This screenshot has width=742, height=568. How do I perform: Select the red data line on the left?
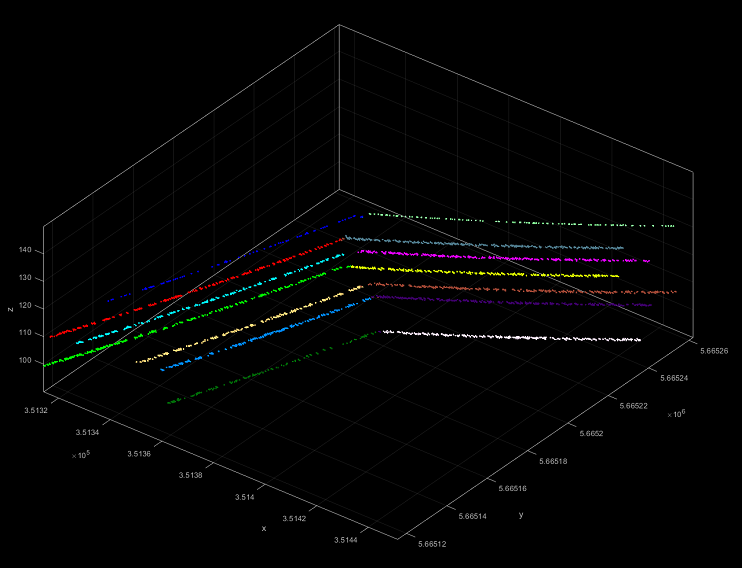point(150,303)
